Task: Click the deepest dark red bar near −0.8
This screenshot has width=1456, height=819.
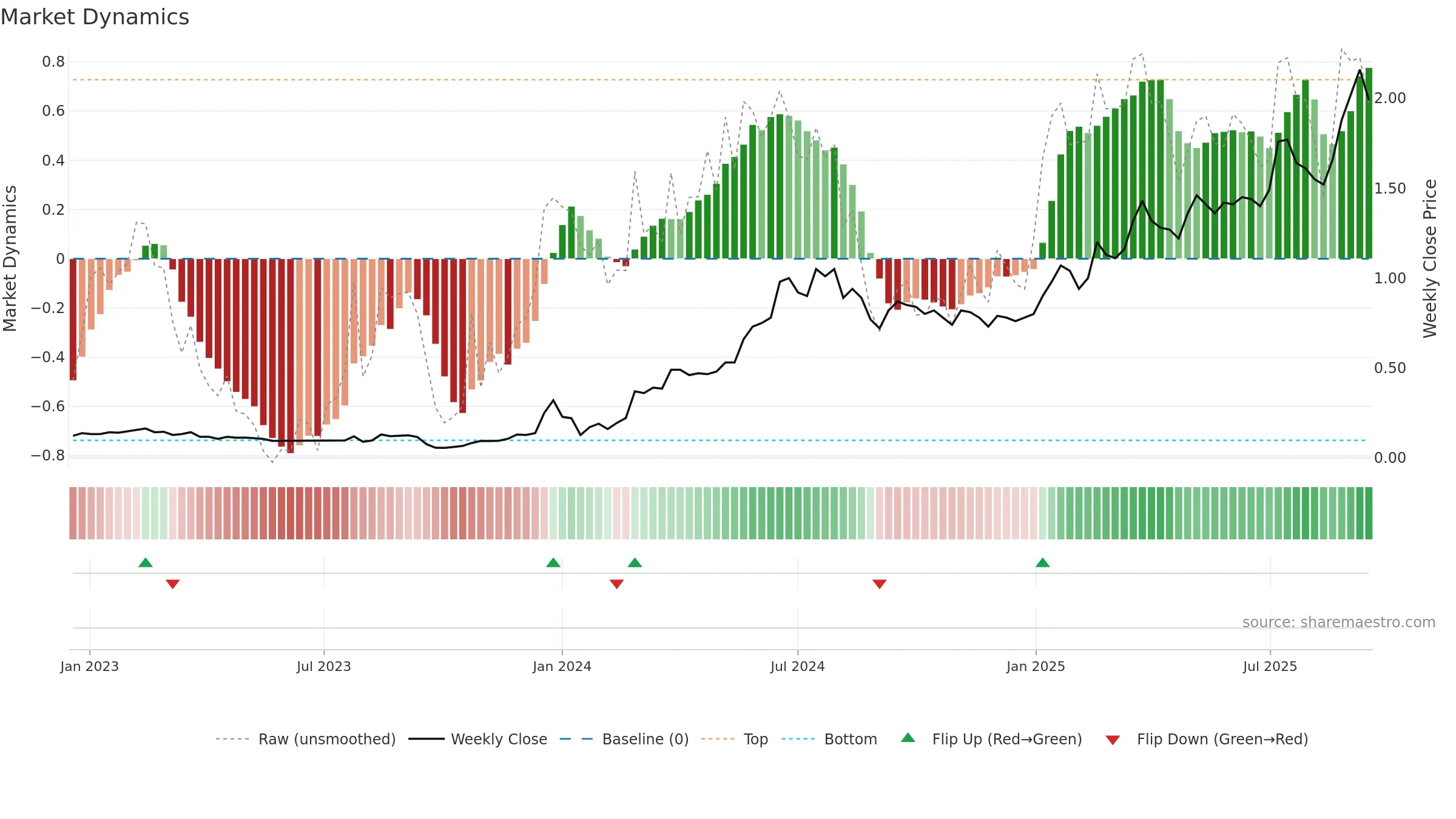Action: coord(291,356)
